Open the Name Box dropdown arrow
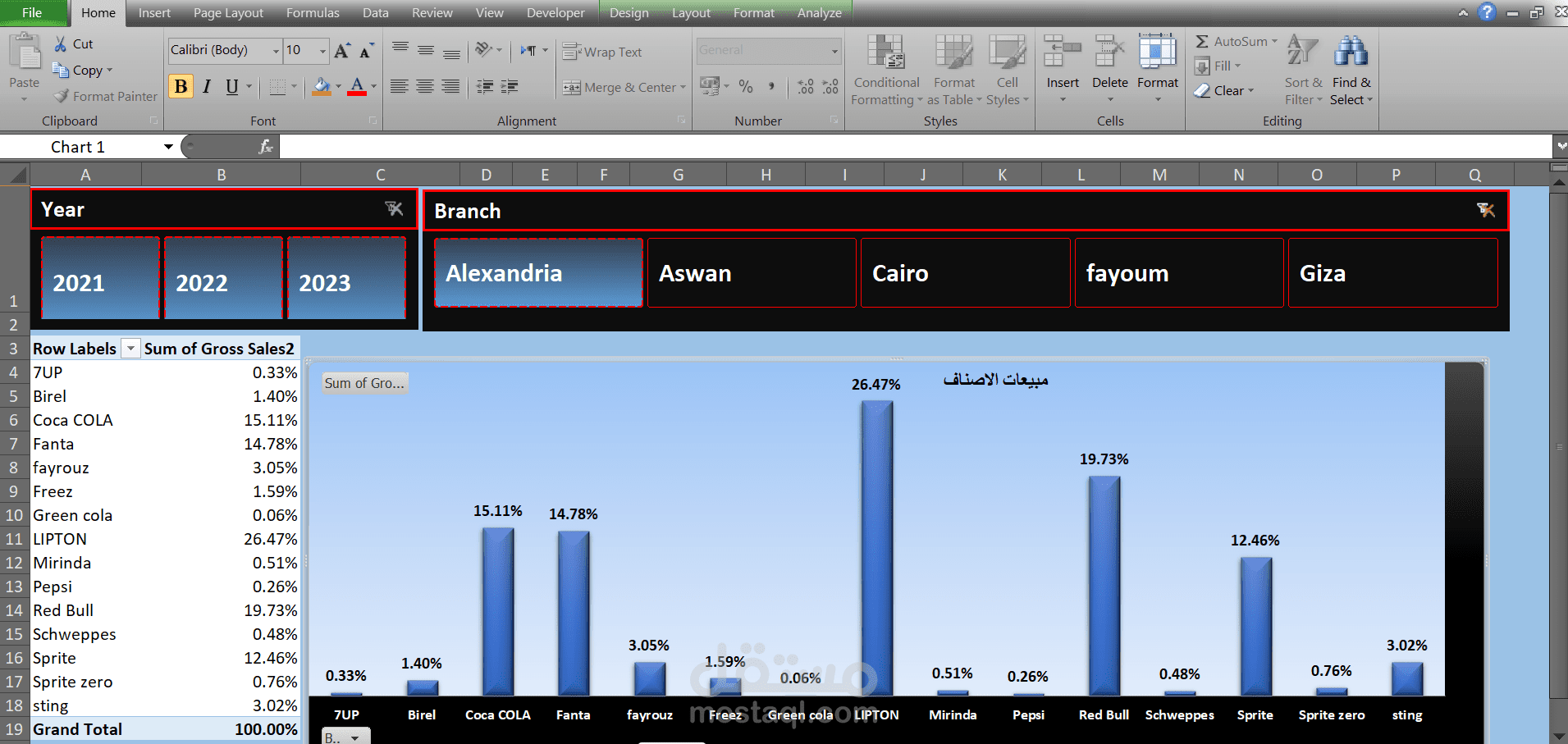Image resolution: width=1568 pixels, height=744 pixels. coord(168,147)
